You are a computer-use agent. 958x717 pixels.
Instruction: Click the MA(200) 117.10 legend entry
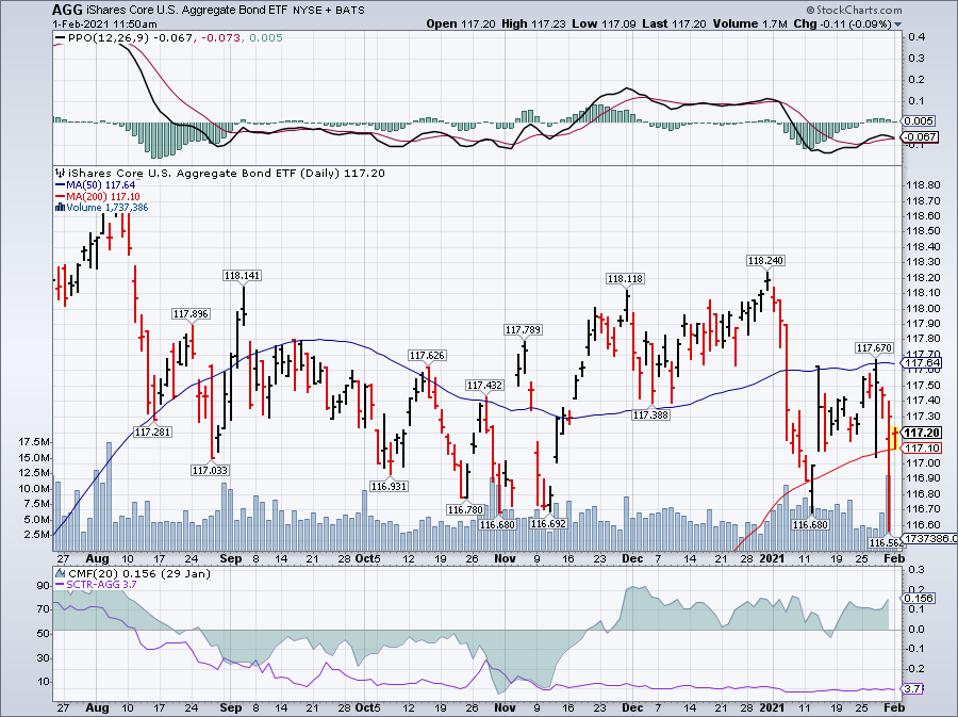coord(103,197)
